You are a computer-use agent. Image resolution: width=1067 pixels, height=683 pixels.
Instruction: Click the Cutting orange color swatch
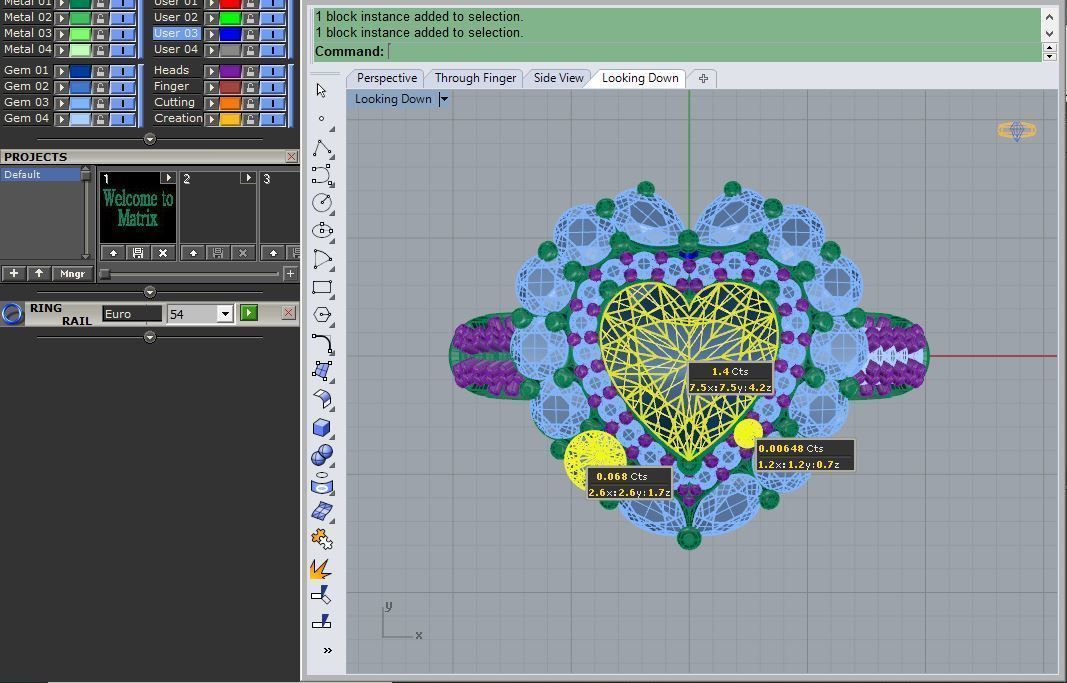[231, 103]
